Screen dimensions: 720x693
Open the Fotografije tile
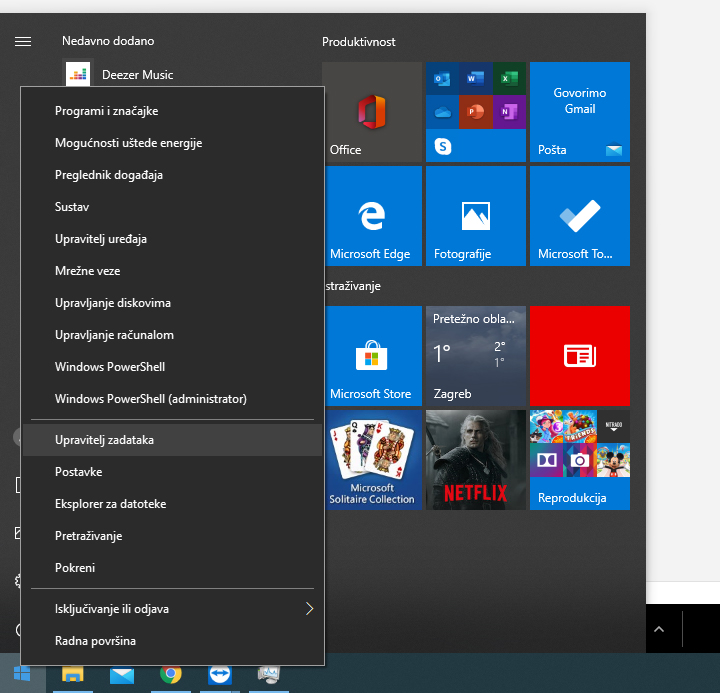coord(475,216)
